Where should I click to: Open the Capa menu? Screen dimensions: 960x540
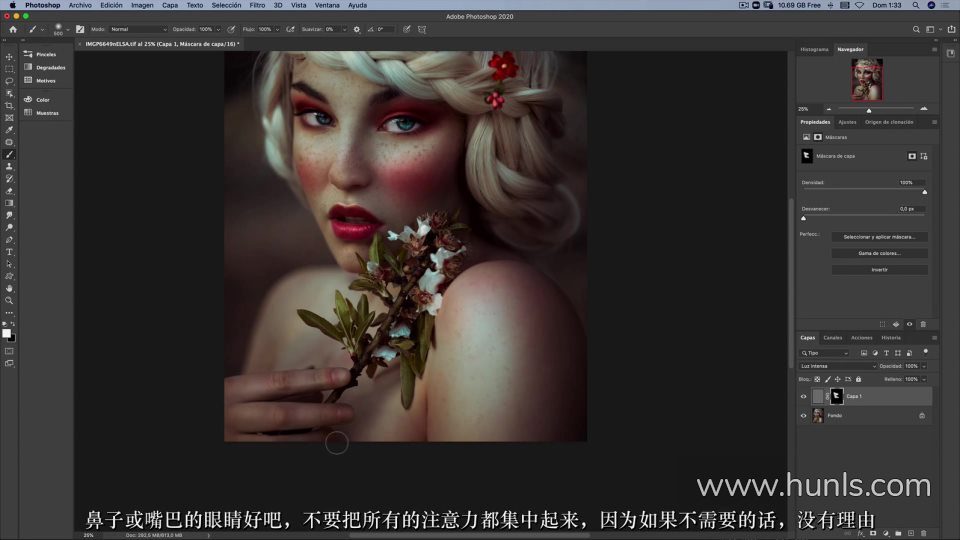170,5
